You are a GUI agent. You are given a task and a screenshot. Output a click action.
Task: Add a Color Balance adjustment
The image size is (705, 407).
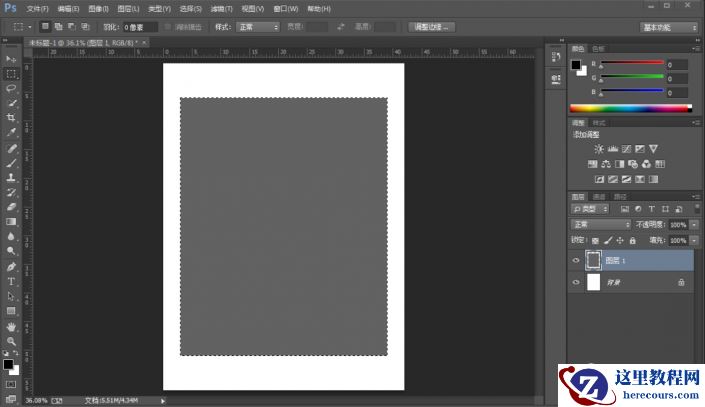606,164
